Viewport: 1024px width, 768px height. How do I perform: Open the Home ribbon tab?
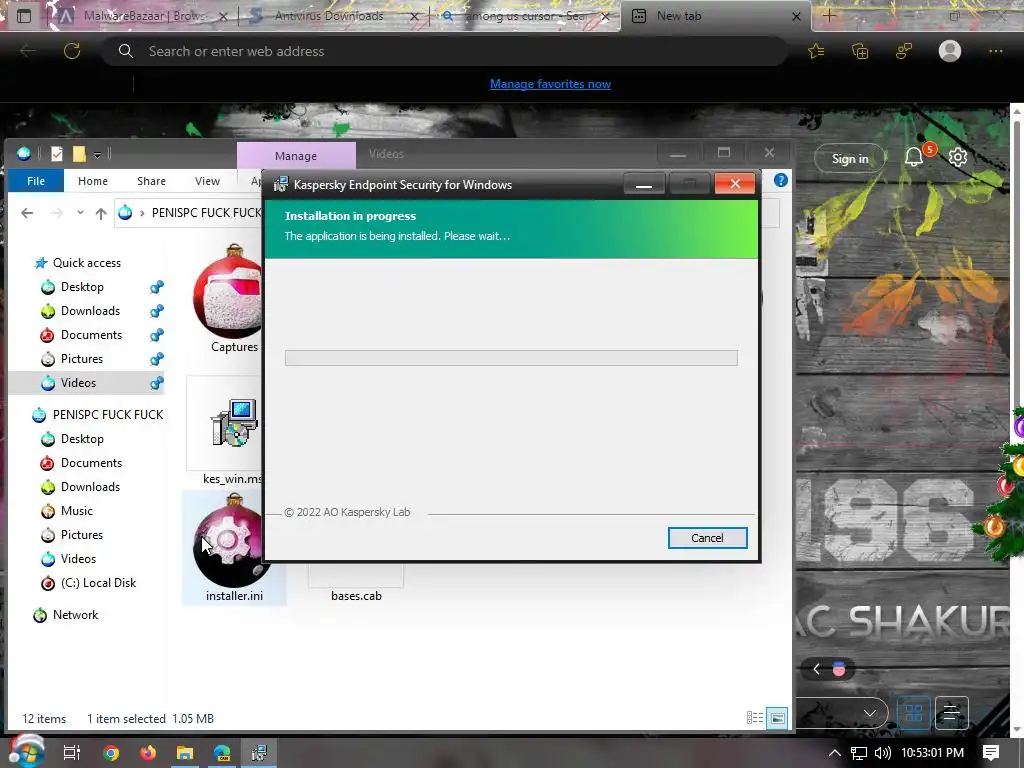(93, 181)
